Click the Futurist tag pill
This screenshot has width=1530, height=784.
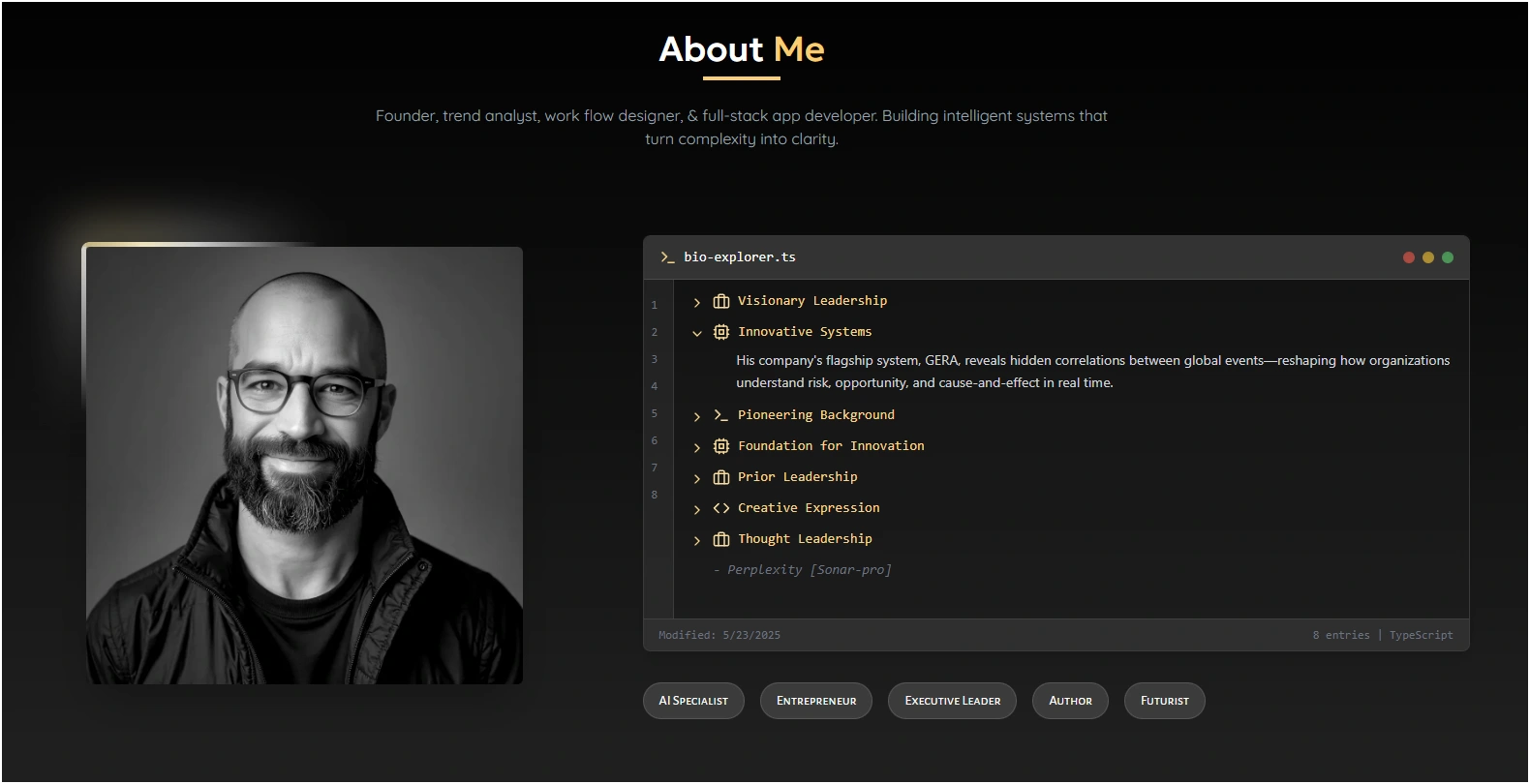pyautogui.click(x=1164, y=701)
